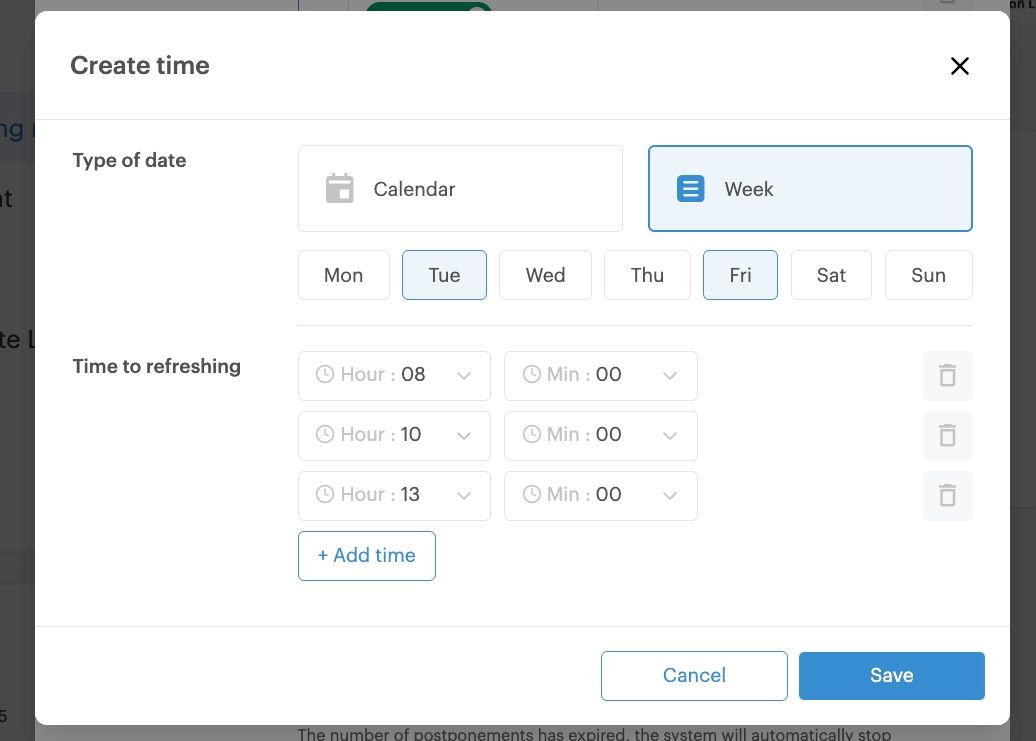Viewport: 1036px width, 741px height.
Task: Select Saturday as a refresh day
Action: click(x=831, y=275)
